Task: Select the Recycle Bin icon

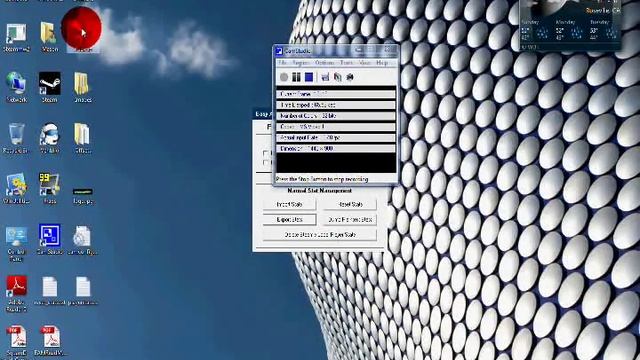Action: [16, 138]
